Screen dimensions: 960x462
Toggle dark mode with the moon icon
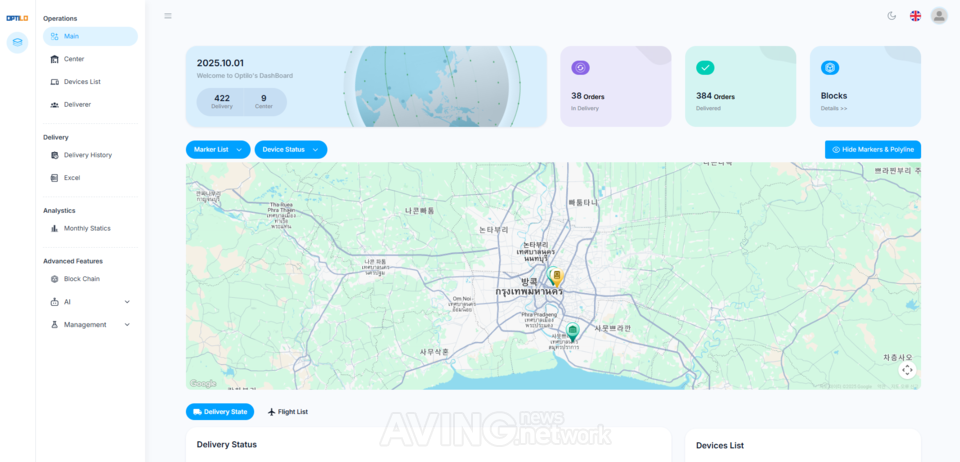click(x=891, y=15)
